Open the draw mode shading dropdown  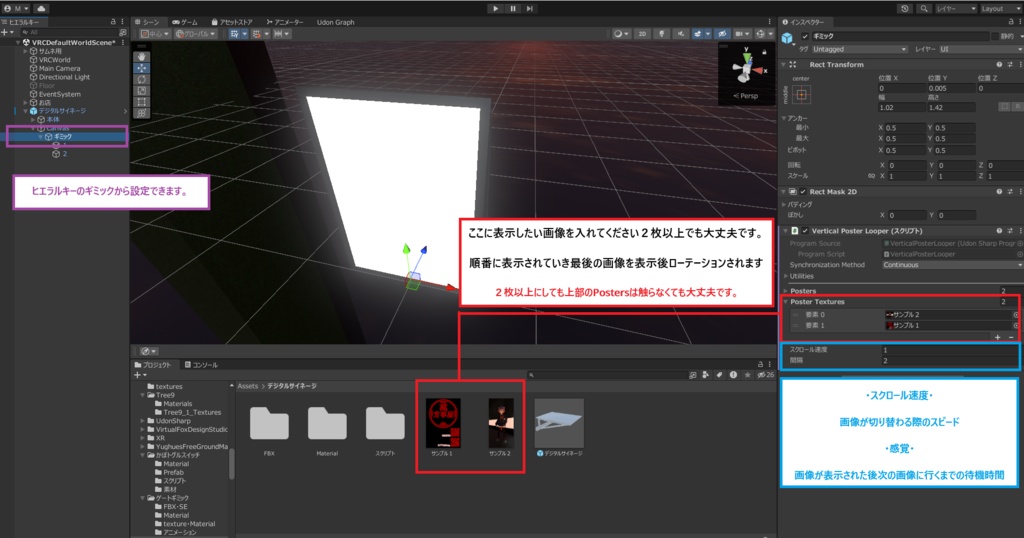(621, 34)
